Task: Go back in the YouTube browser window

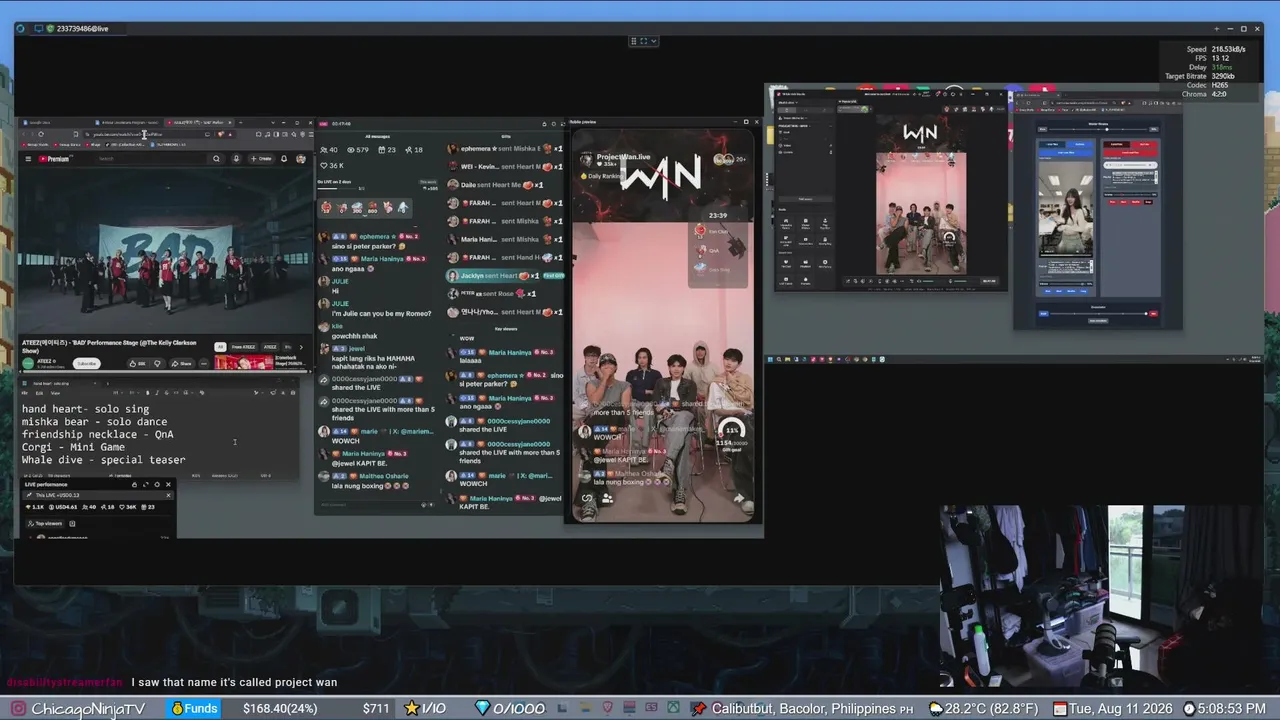Action: point(23,134)
